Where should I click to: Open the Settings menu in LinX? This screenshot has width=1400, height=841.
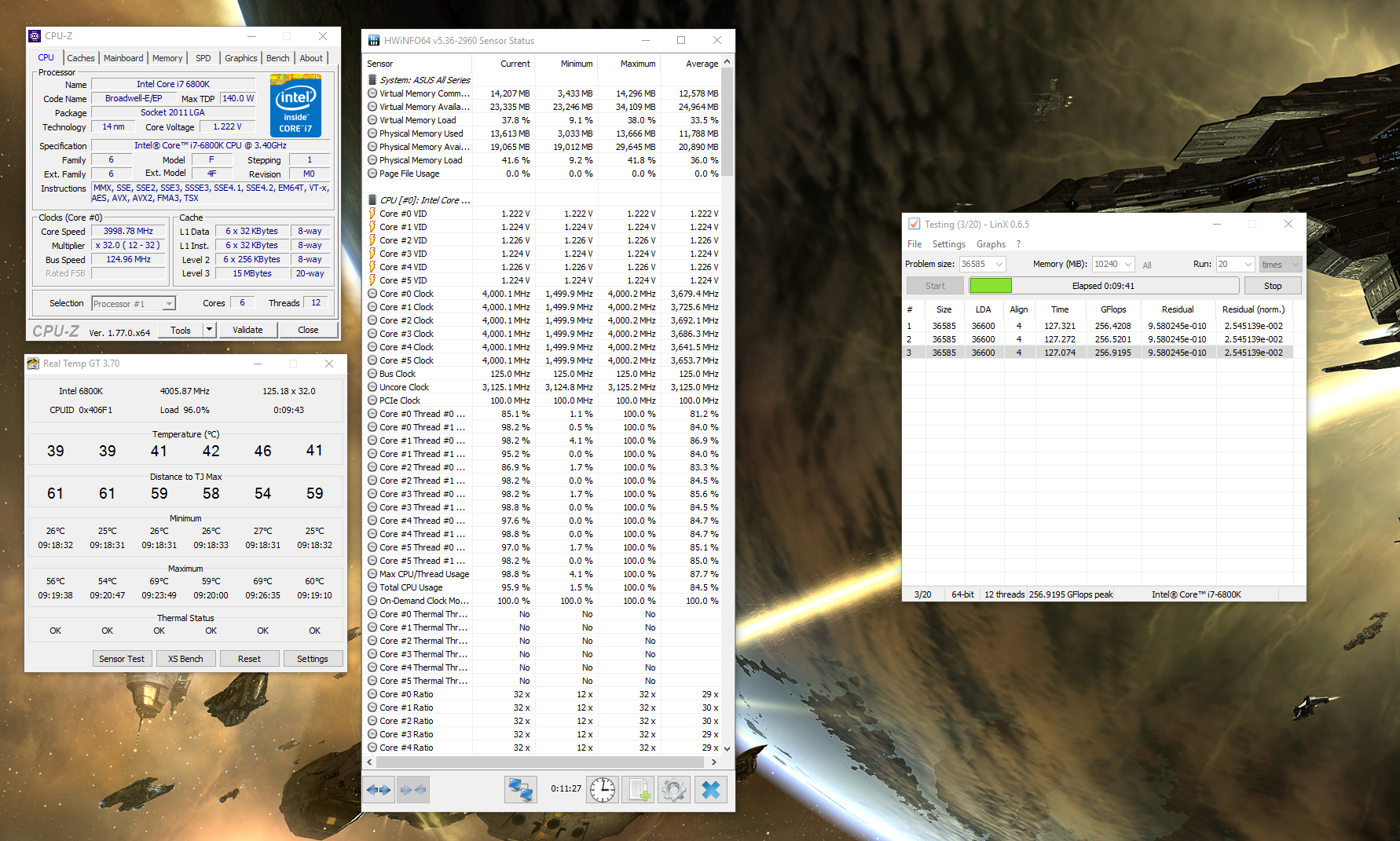[949, 244]
